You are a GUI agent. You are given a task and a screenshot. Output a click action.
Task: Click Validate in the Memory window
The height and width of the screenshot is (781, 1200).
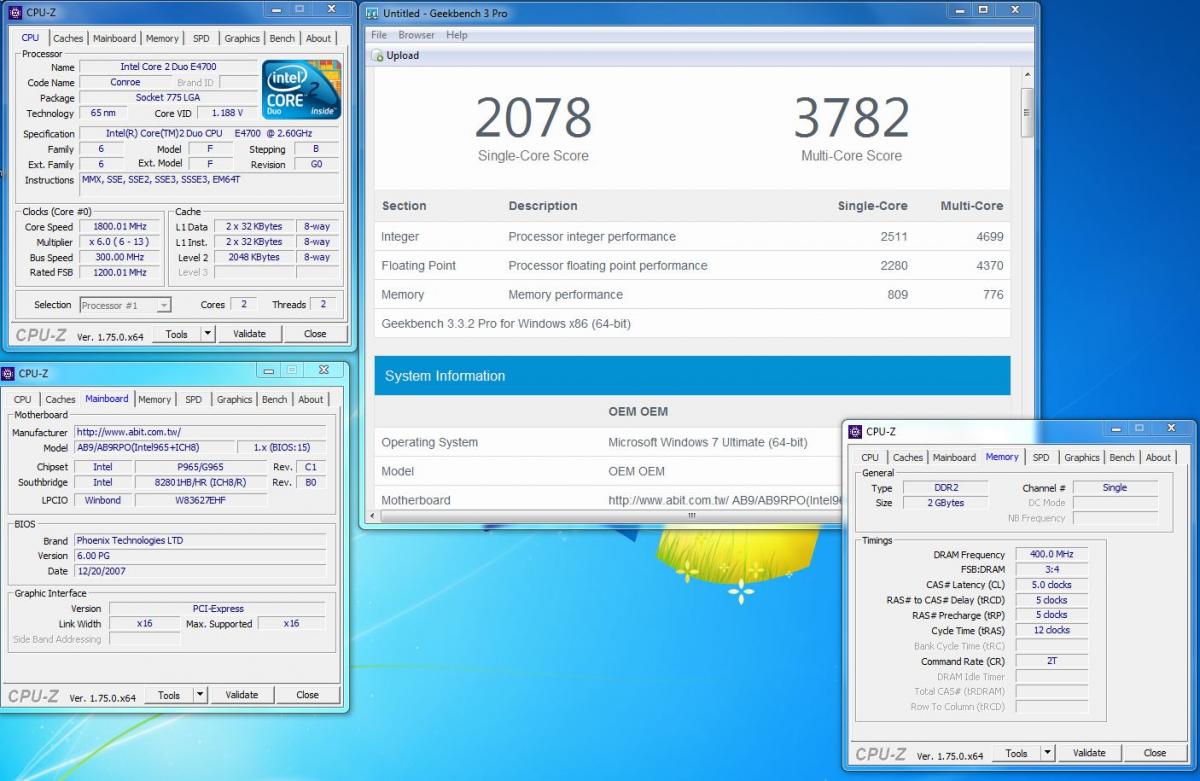click(1089, 753)
